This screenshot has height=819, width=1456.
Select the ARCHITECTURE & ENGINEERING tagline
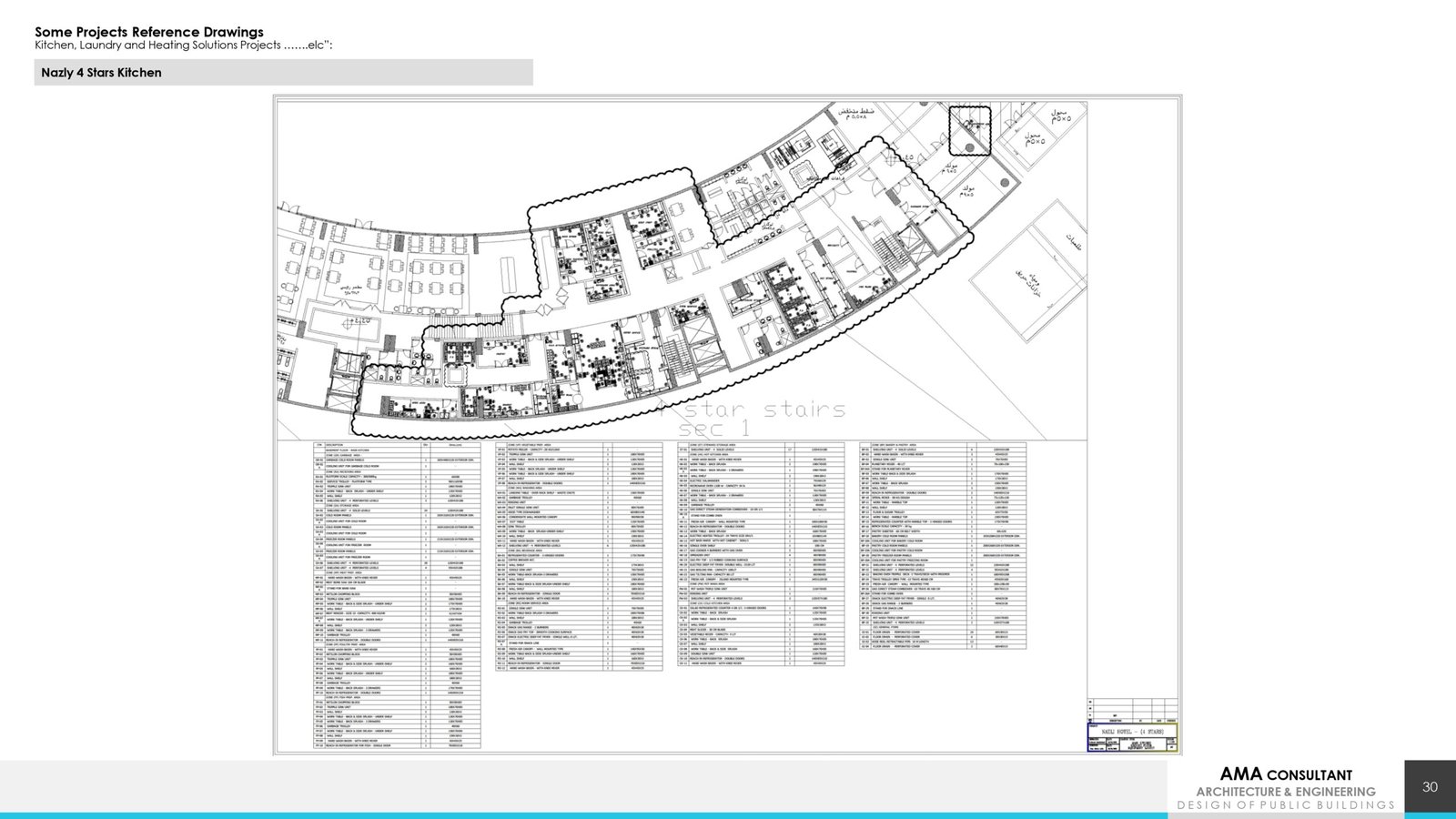[1285, 792]
